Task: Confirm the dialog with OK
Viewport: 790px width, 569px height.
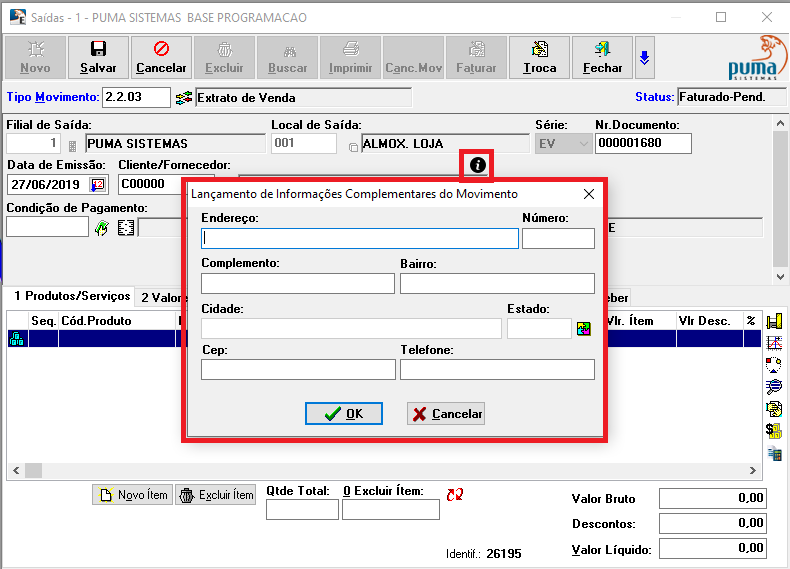Action: [344, 414]
